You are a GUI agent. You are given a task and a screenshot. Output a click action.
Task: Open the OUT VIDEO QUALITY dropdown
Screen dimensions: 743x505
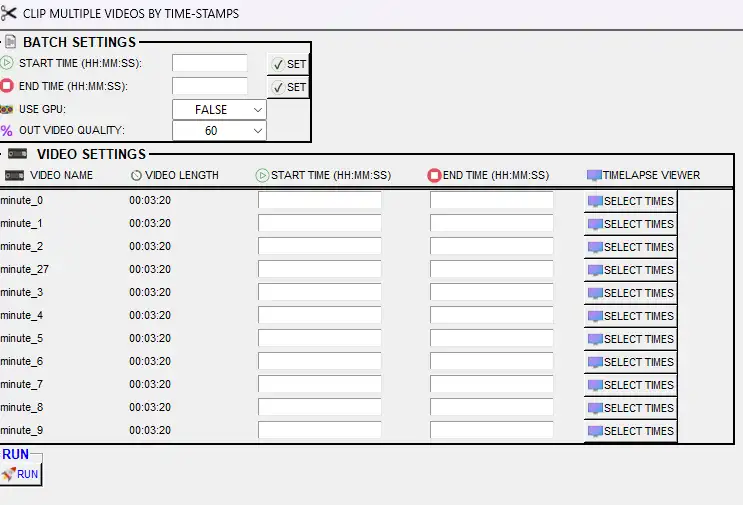[219, 131]
